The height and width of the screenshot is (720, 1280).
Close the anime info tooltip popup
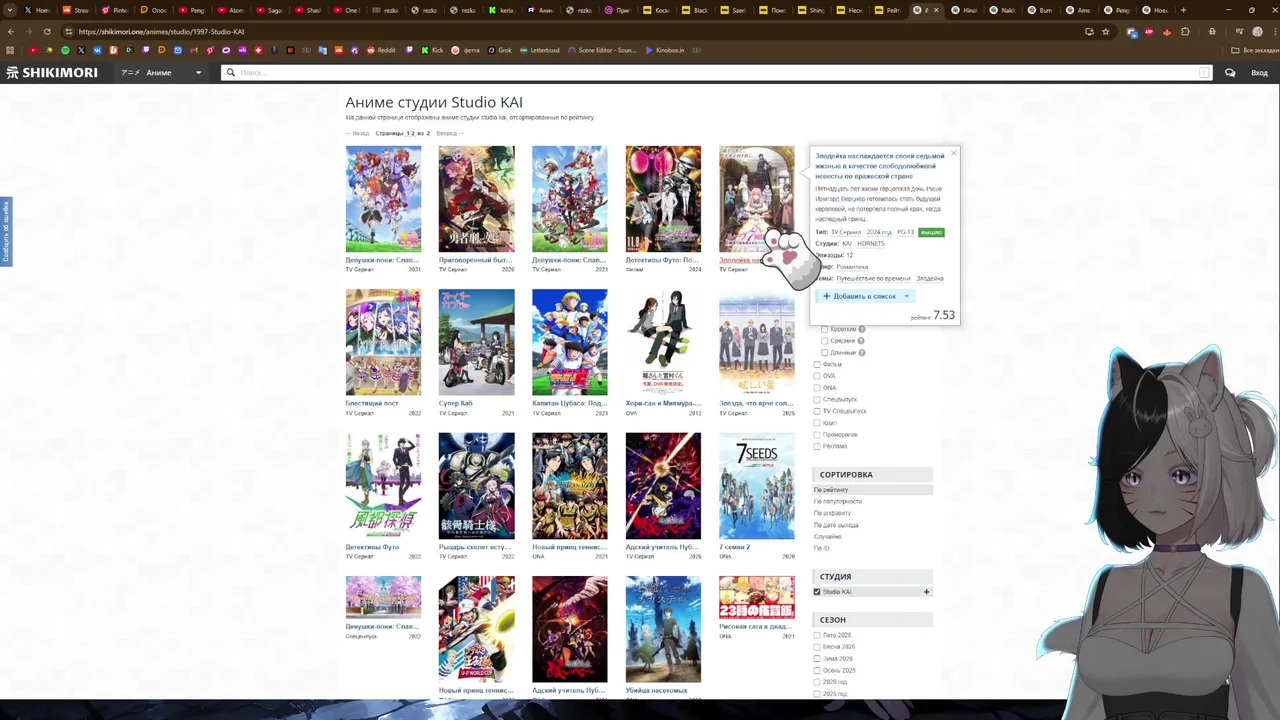click(954, 153)
